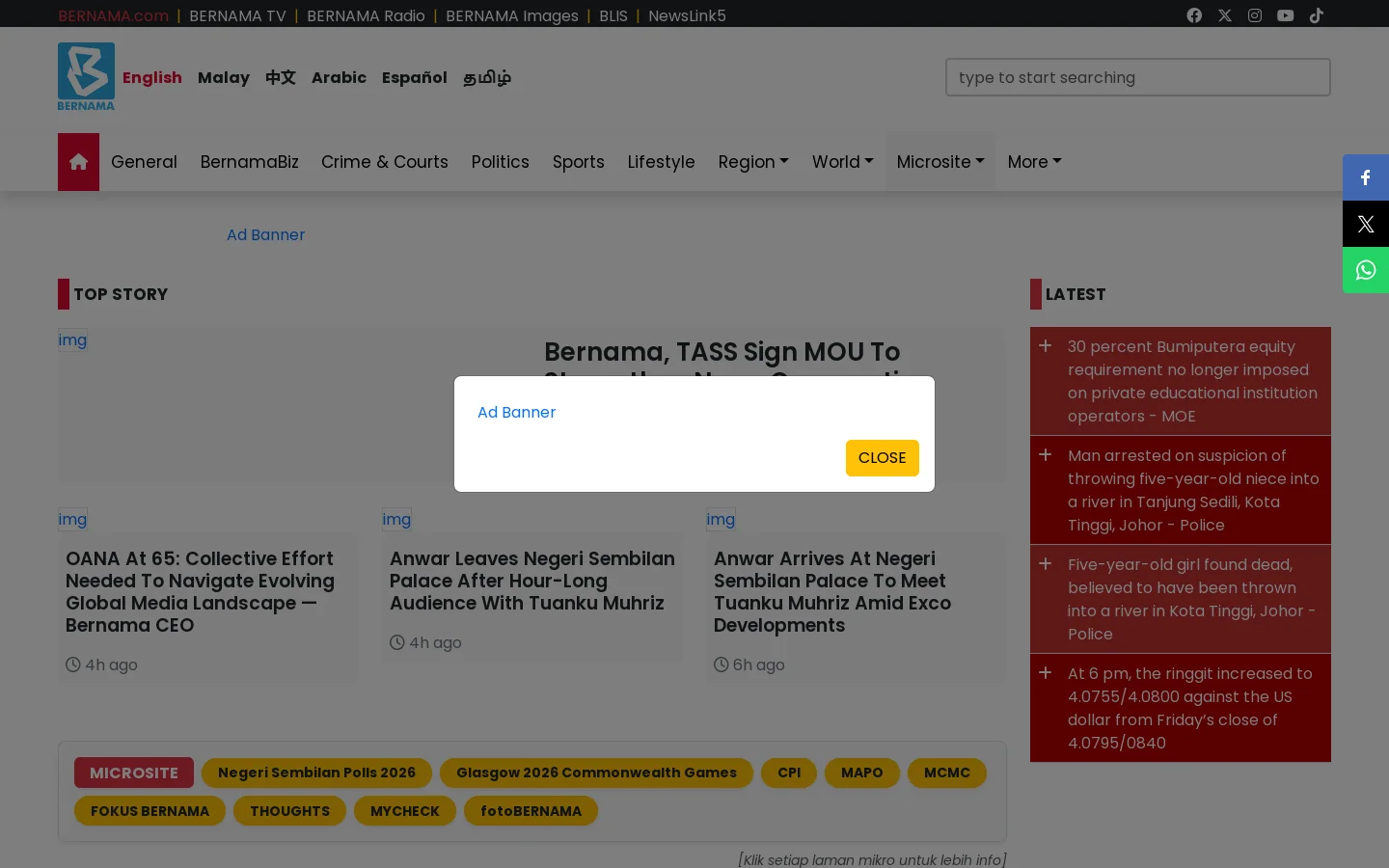Open BERNAMA Facebook page icon
Image resolution: width=1389 pixels, height=868 pixels.
pos(1194,15)
